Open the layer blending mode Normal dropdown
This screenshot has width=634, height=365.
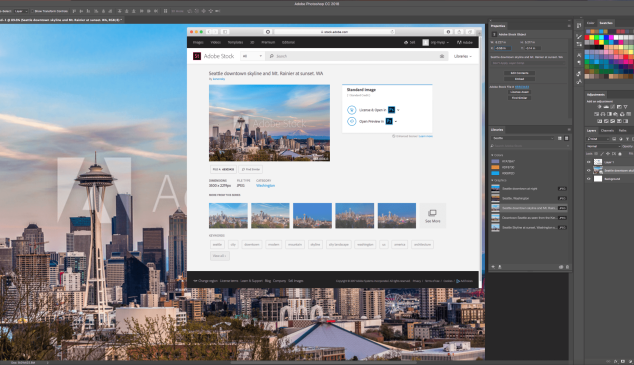[603, 146]
